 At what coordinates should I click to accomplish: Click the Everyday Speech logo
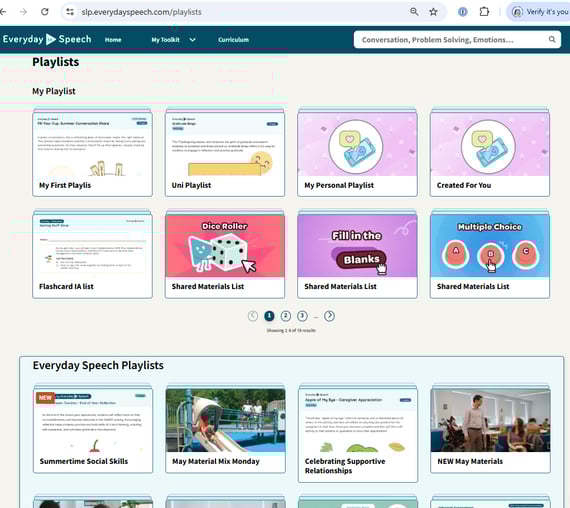(47, 39)
